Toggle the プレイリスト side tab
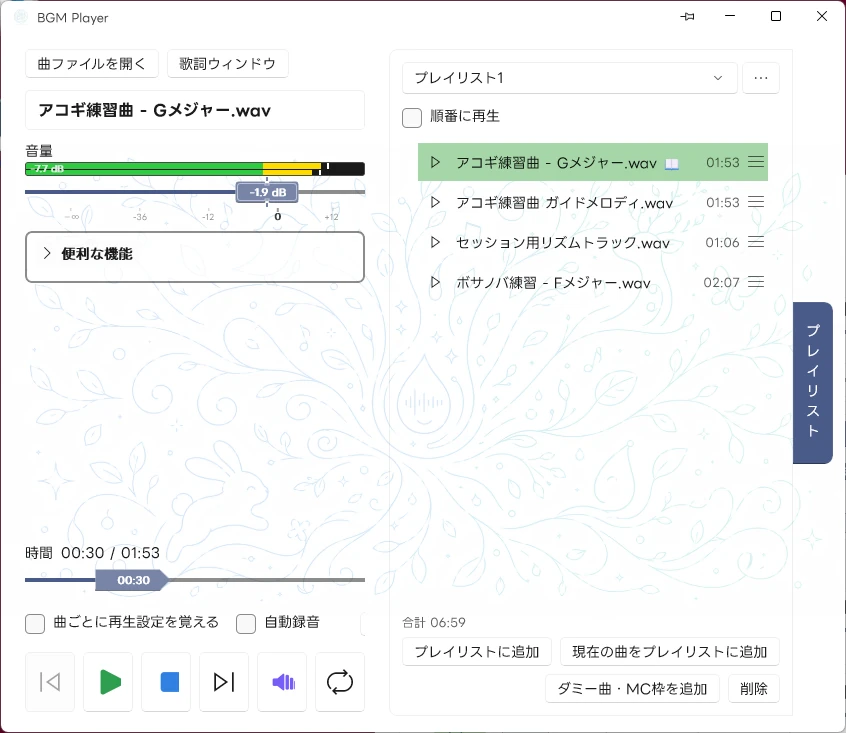The height and width of the screenshot is (733, 846). [813, 382]
